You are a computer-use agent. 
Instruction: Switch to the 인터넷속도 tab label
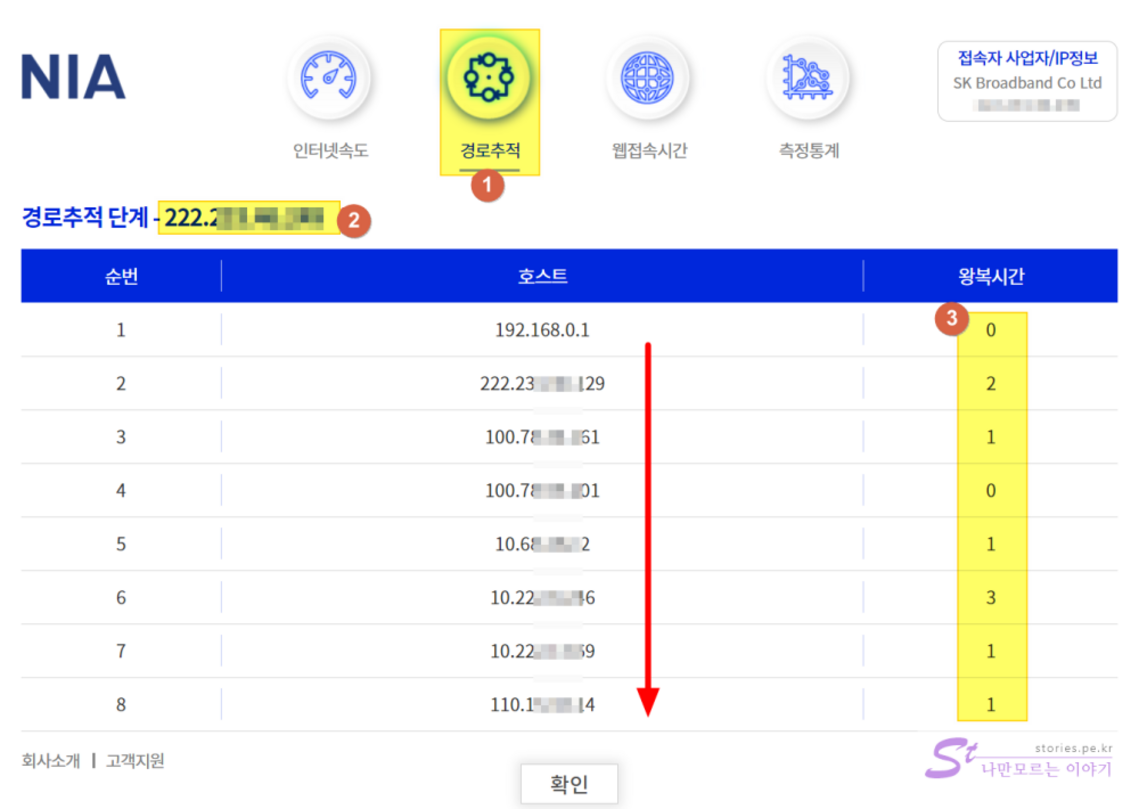tap(330, 151)
